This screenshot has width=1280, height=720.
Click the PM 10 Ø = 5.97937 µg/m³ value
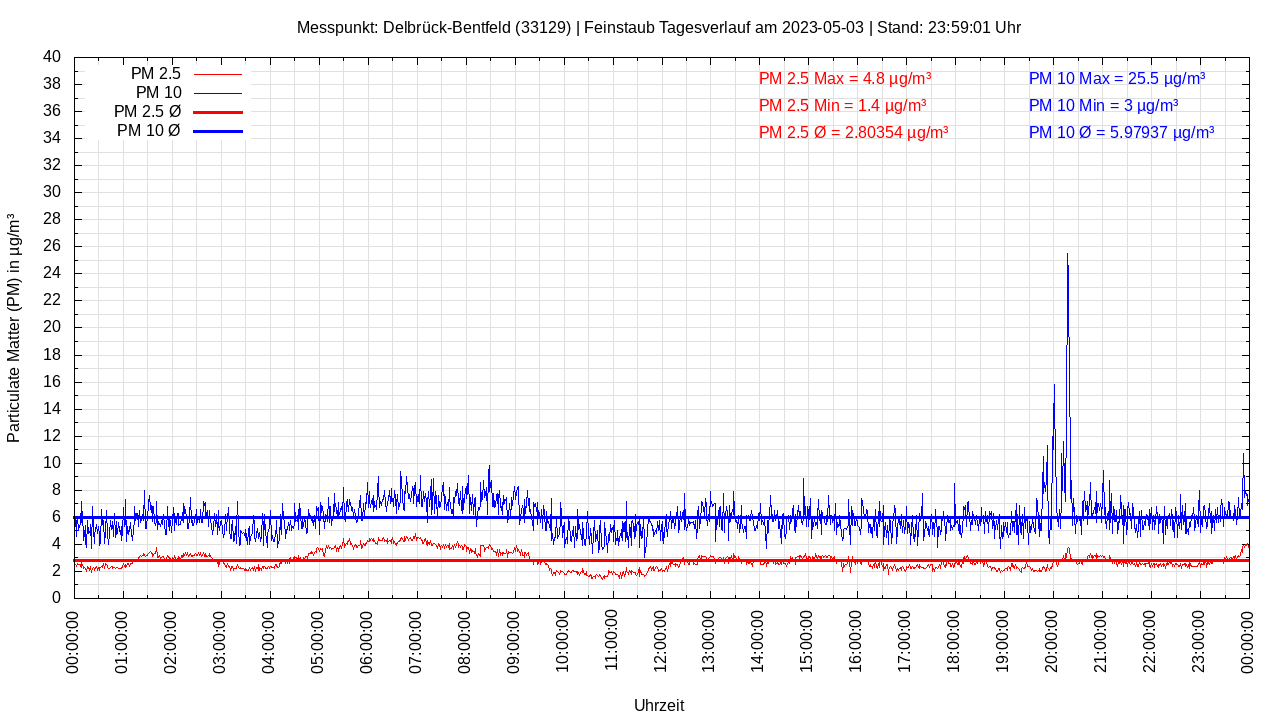click(x=1121, y=132)
